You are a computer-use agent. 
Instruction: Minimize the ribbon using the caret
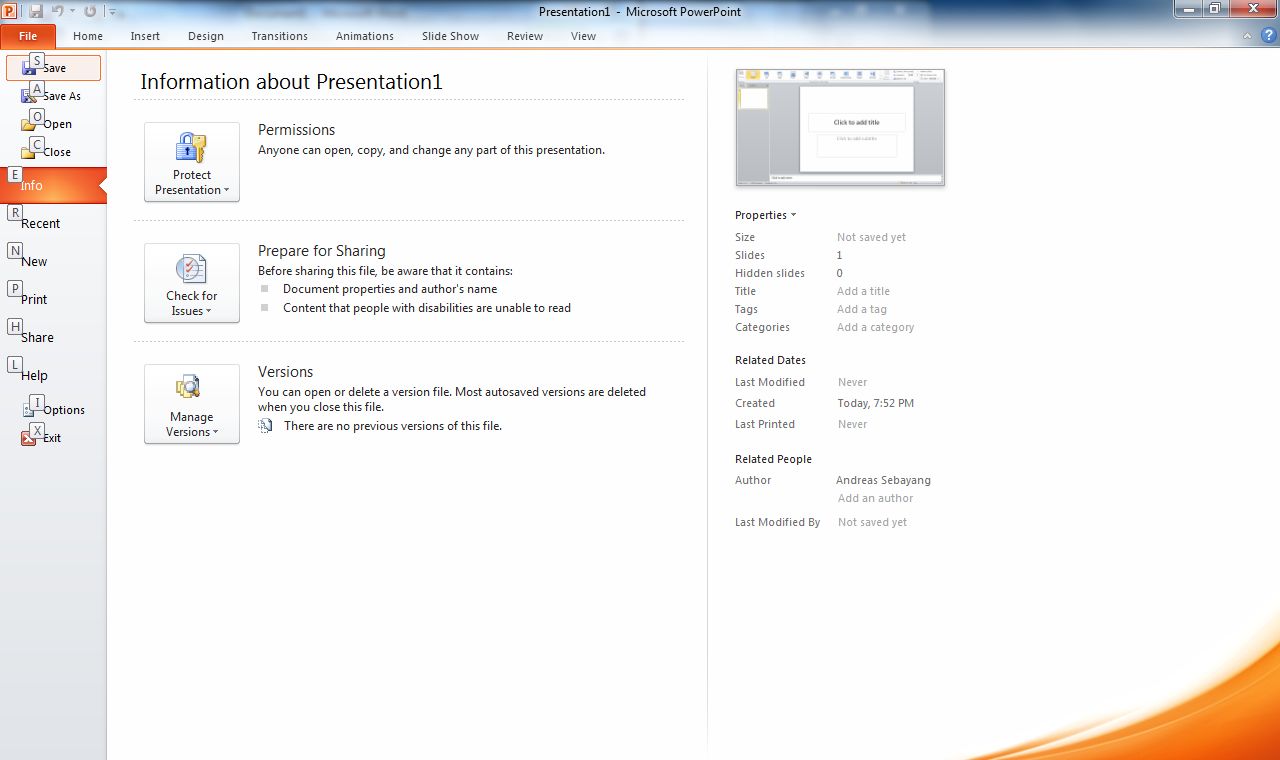pos(1247,36)
